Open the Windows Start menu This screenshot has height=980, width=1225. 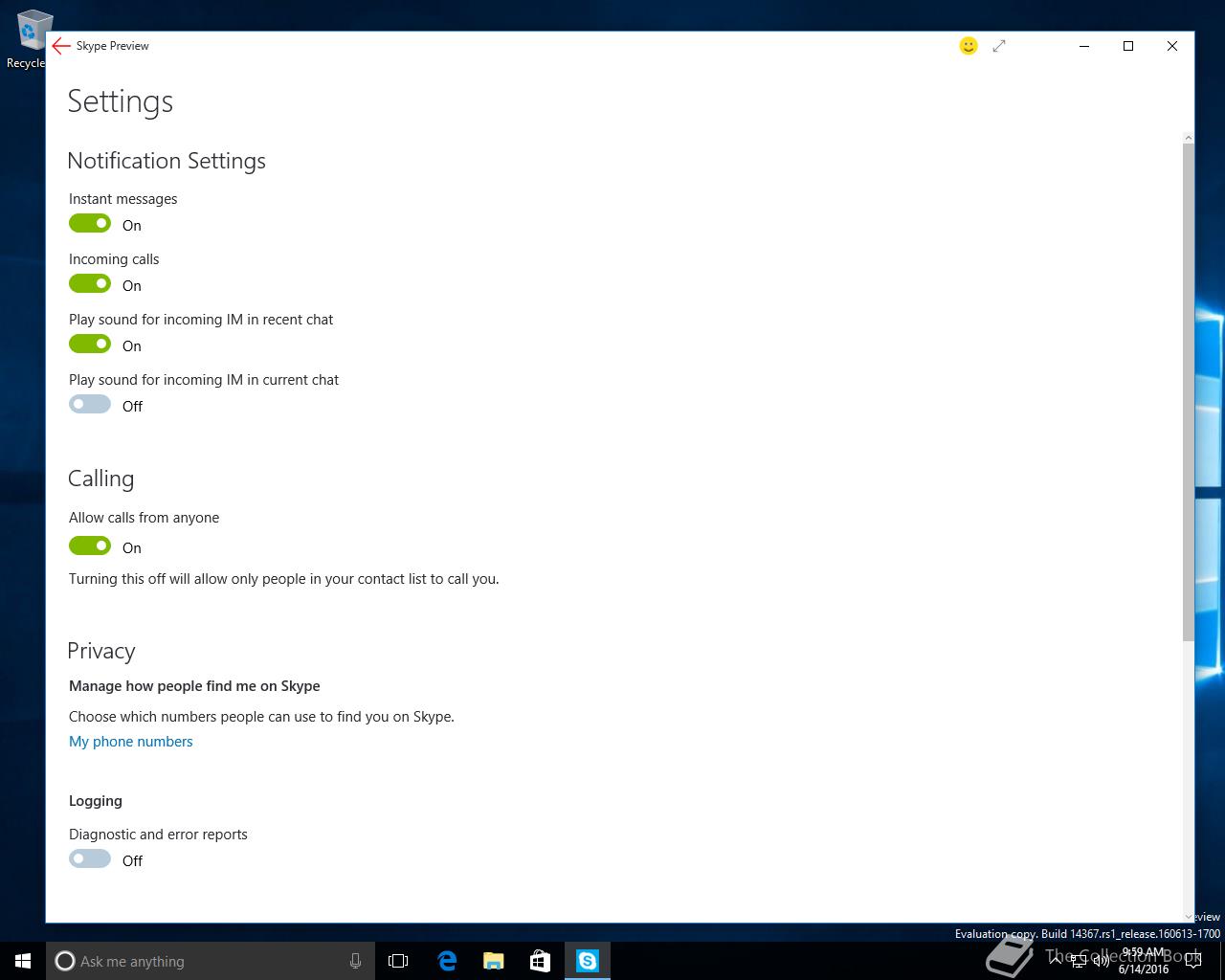coord(23,961)
